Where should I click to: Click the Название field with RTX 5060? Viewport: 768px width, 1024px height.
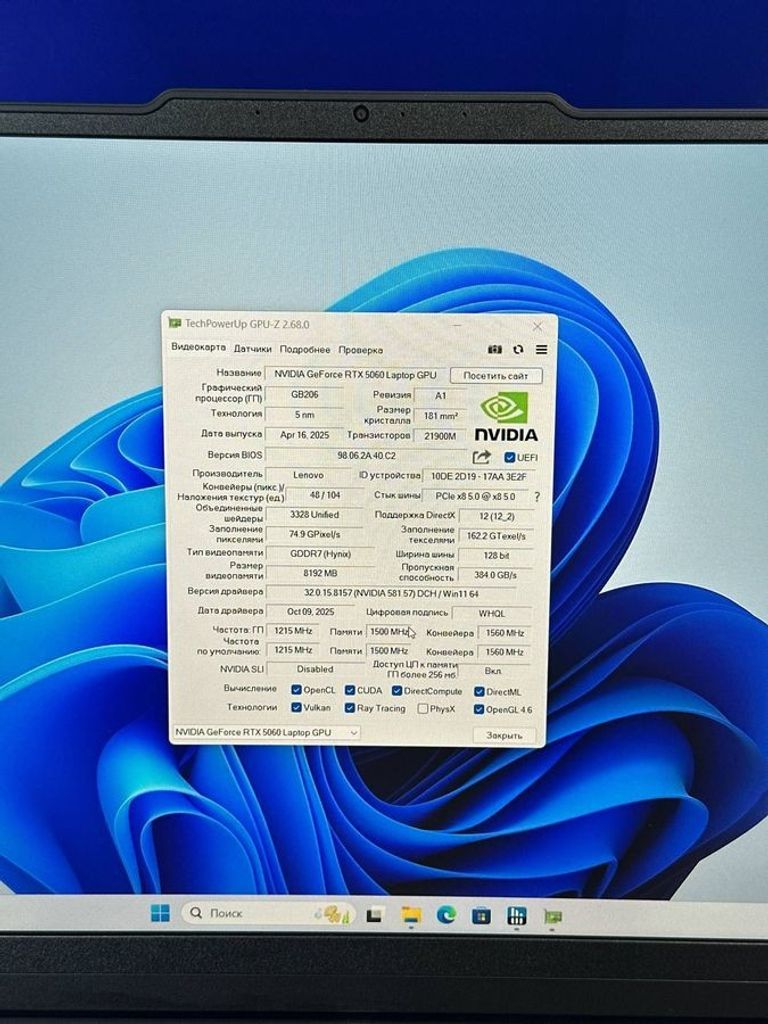(355, 374)
